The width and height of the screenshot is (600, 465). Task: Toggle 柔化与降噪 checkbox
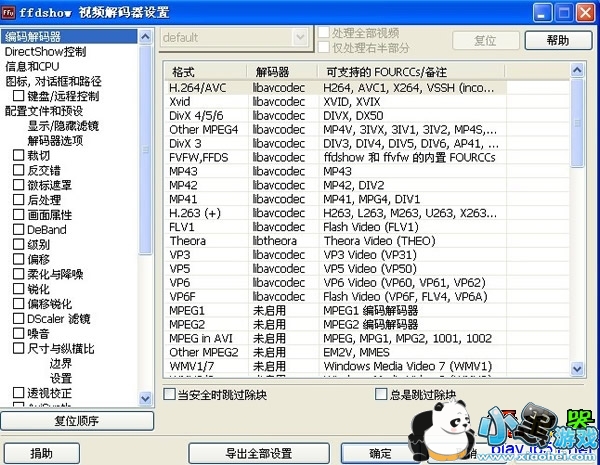pos(19,274)
